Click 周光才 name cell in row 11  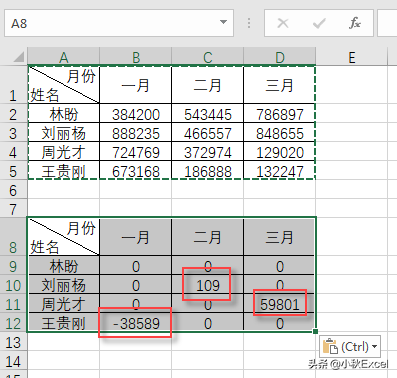tap(64, 303)
